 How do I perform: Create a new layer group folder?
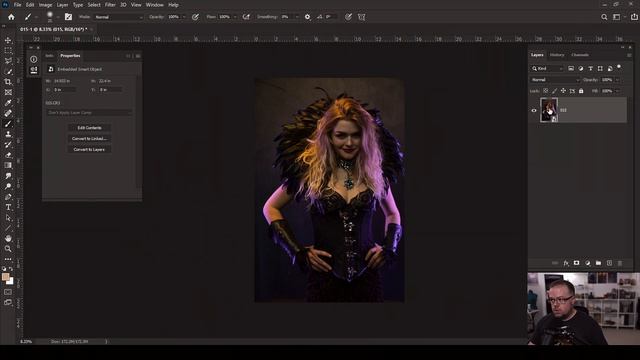point(598,263)
